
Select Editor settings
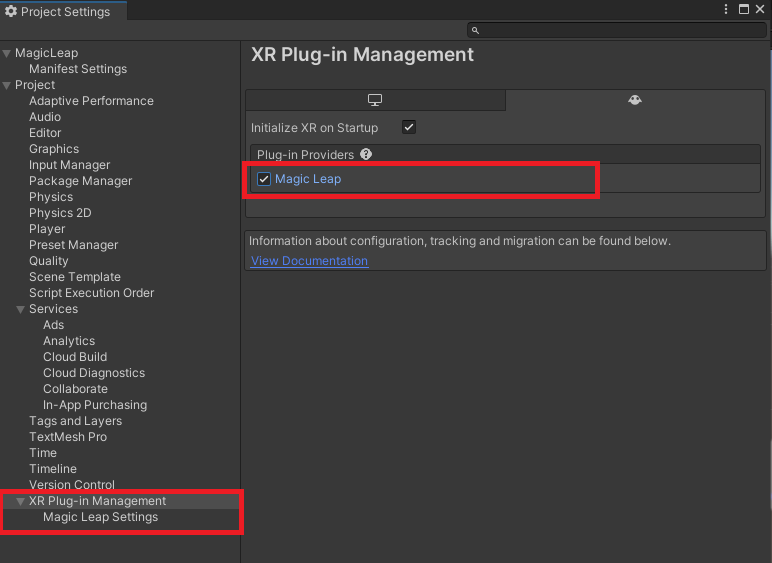tap(45, 133)
